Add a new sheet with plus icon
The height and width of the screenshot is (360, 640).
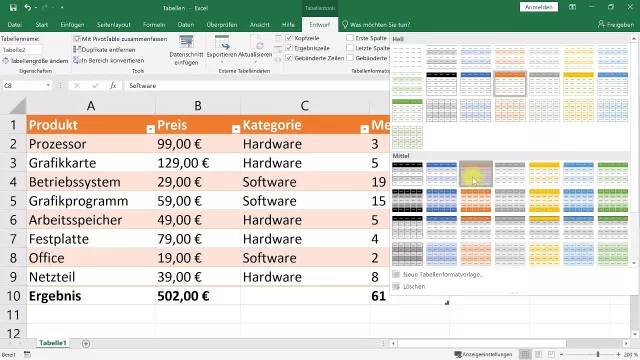86,344
